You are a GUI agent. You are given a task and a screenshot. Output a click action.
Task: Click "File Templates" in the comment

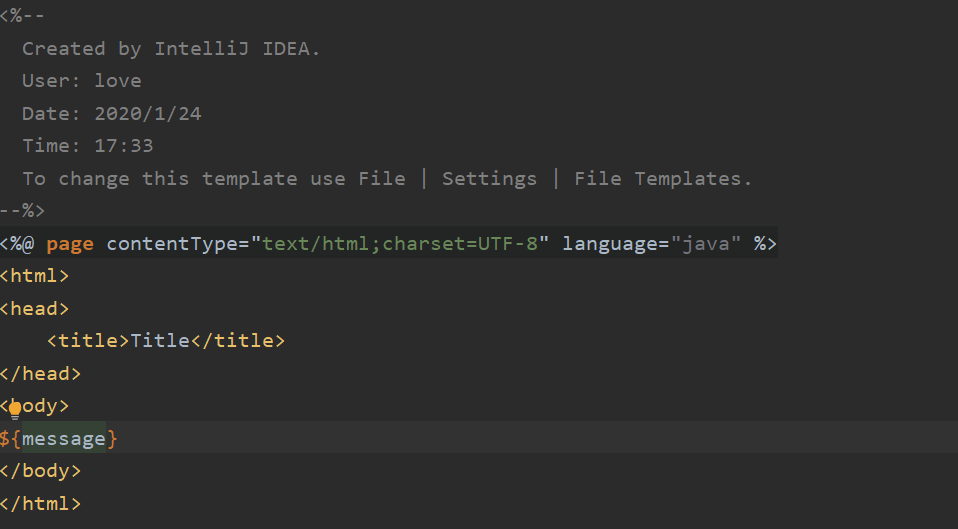[659, 179]
